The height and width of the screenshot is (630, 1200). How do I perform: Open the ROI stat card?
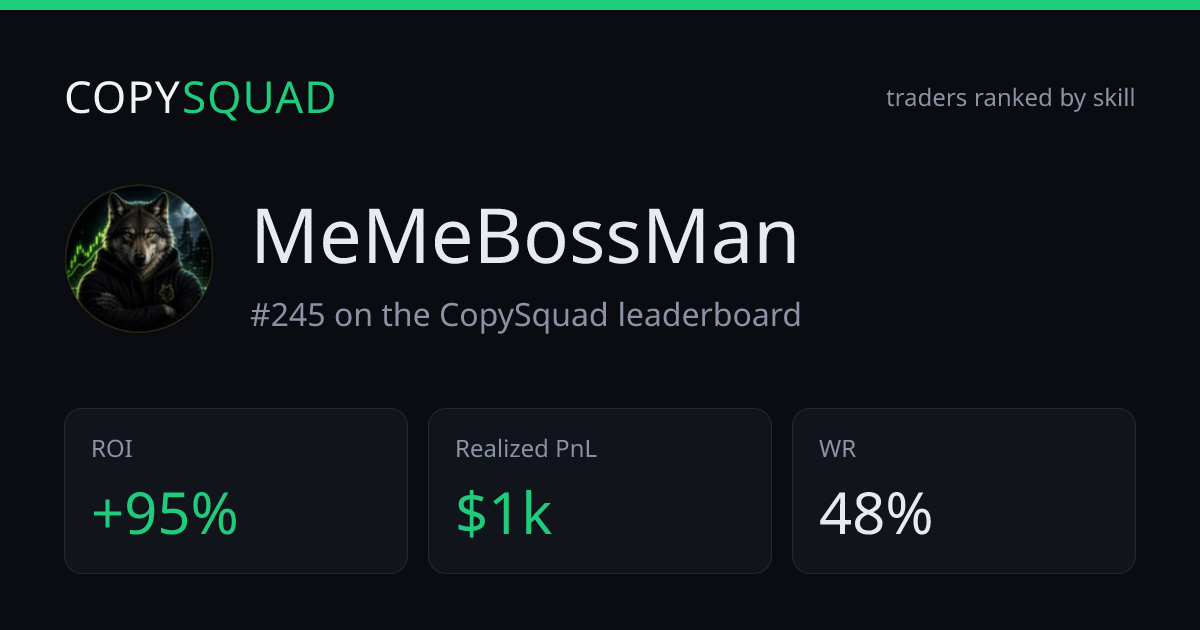[x=236, y=491]
